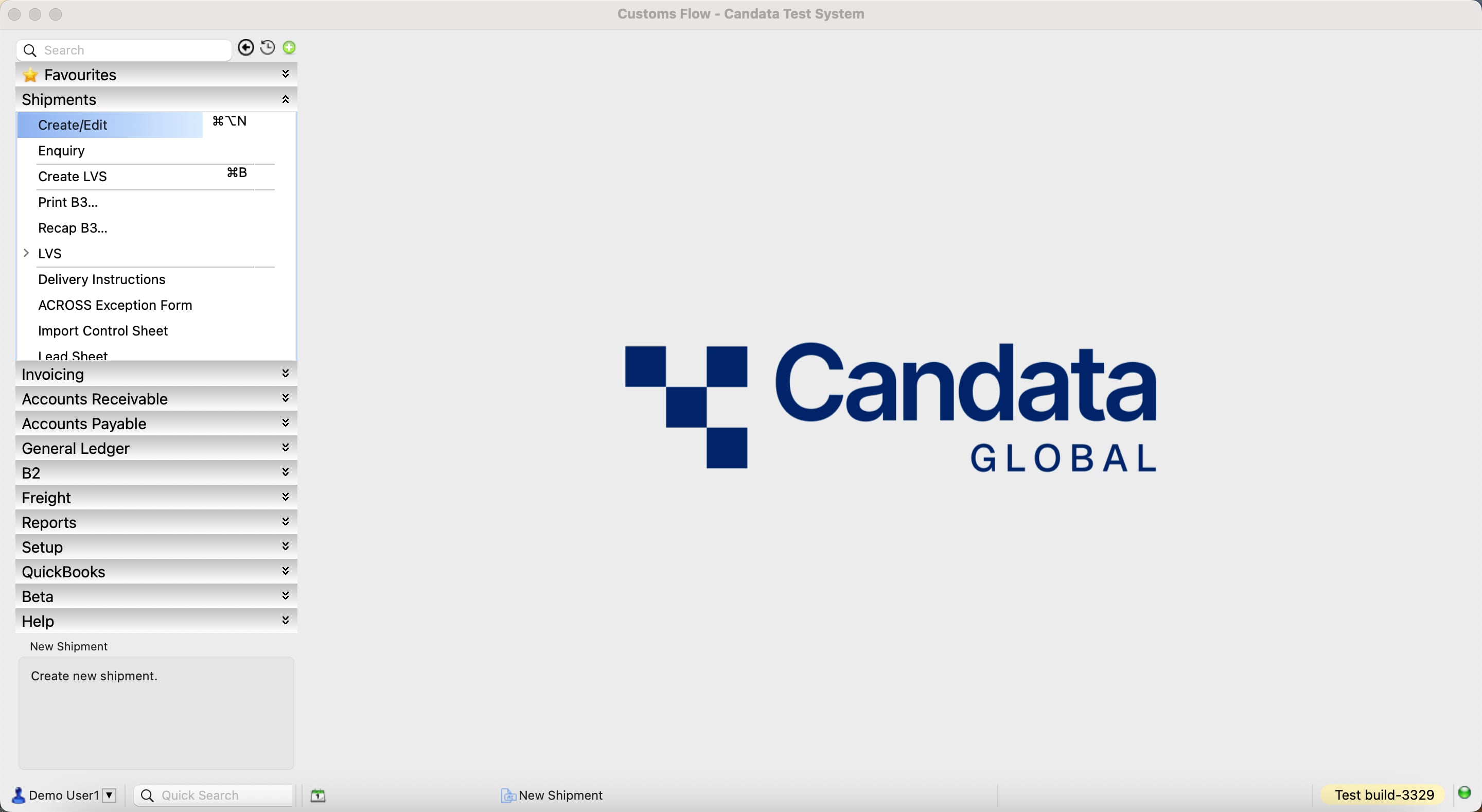Open ACROSS Exception Form

(115, 306)
